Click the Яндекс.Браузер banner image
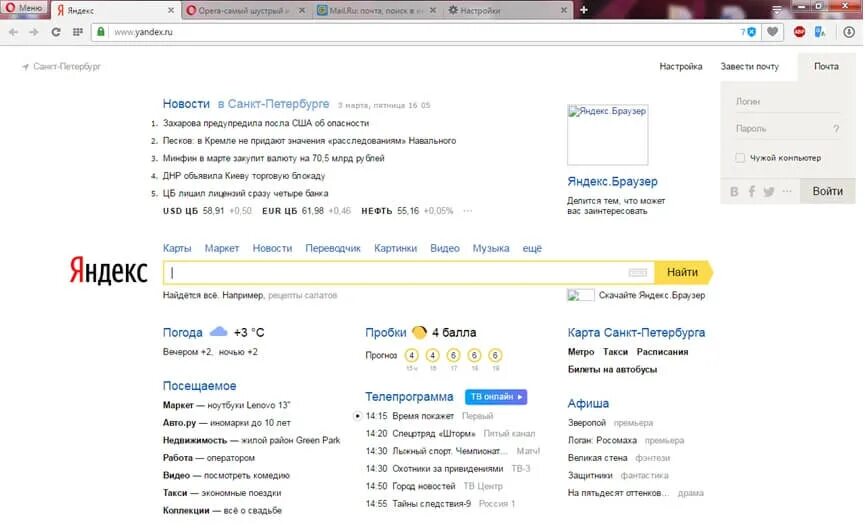Screen dimensions: 865x529 pyautogui.click(x=607, y=135)
